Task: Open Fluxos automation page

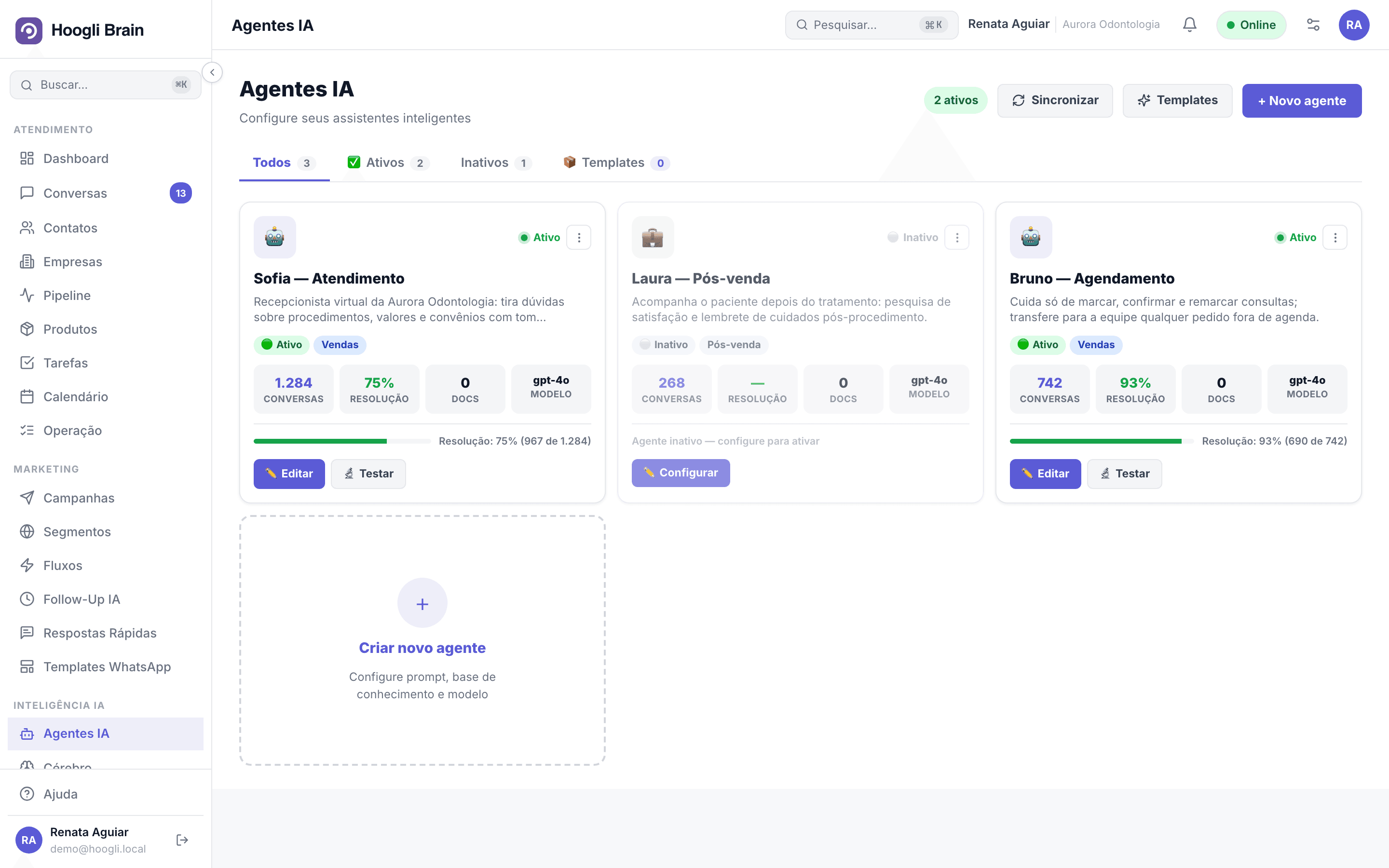Action: click(106, 566)
